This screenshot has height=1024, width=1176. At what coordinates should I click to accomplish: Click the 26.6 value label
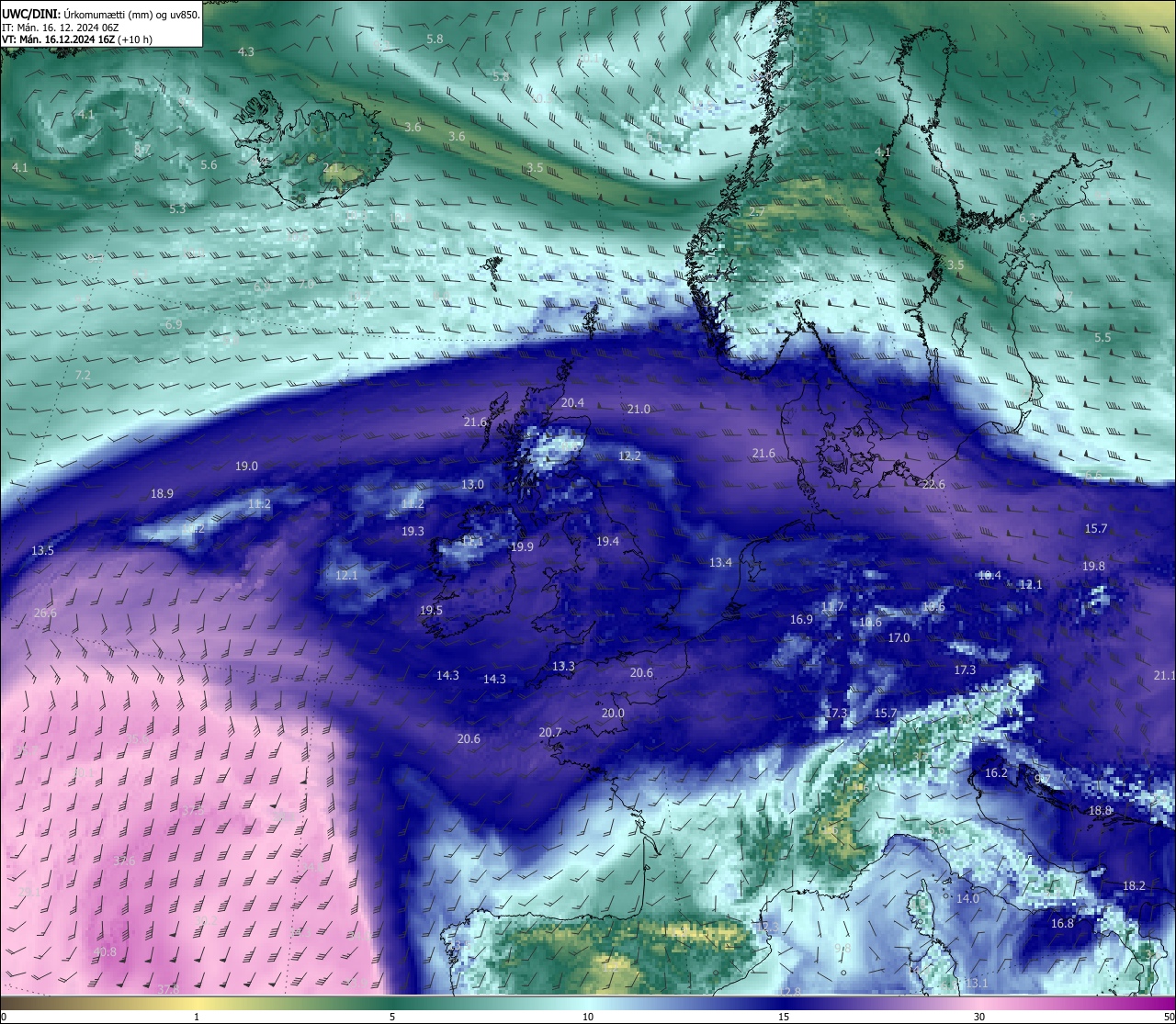[x=45, y=613]
